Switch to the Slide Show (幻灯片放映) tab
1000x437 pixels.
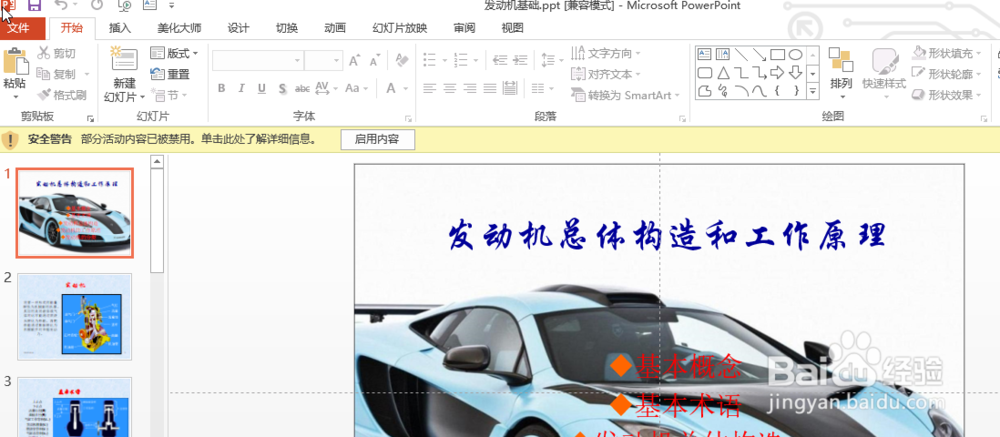pyautogui.click(x=400, y=28)
